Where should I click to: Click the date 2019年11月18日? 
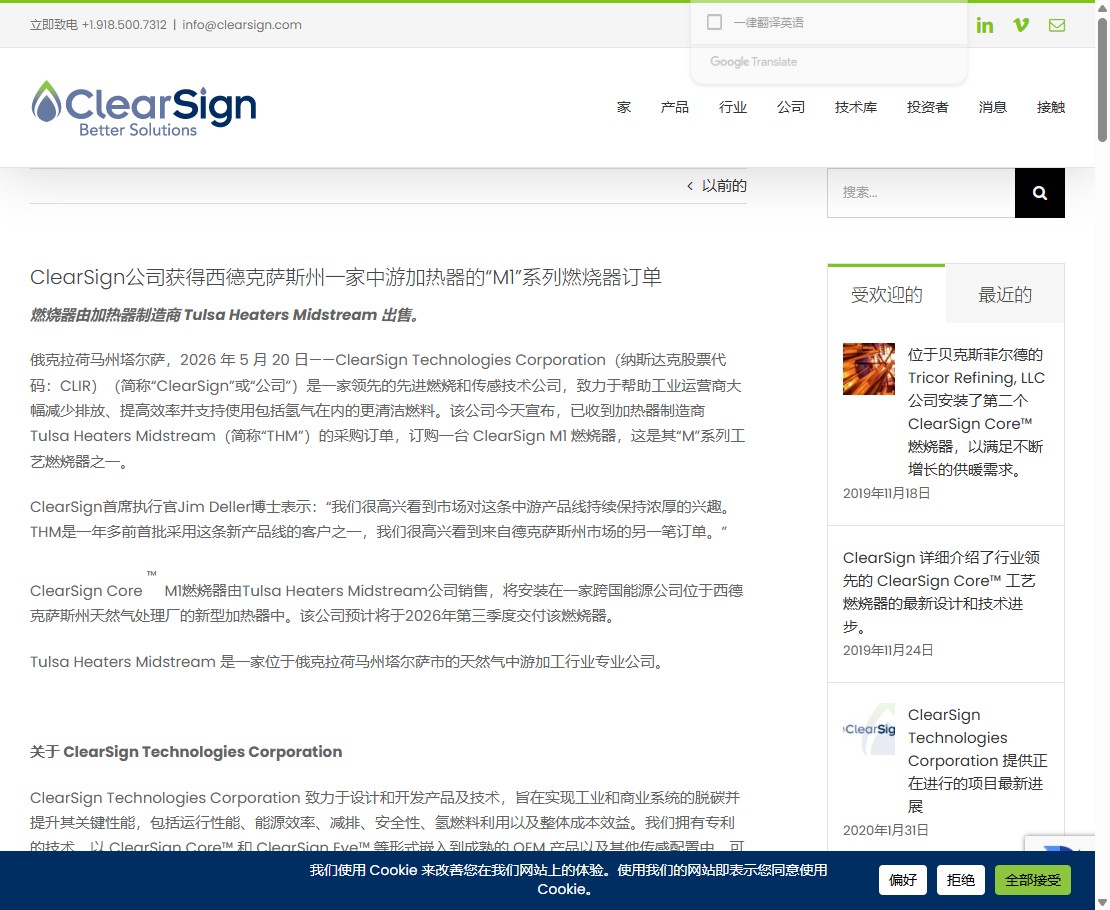[x=886, y=494]
